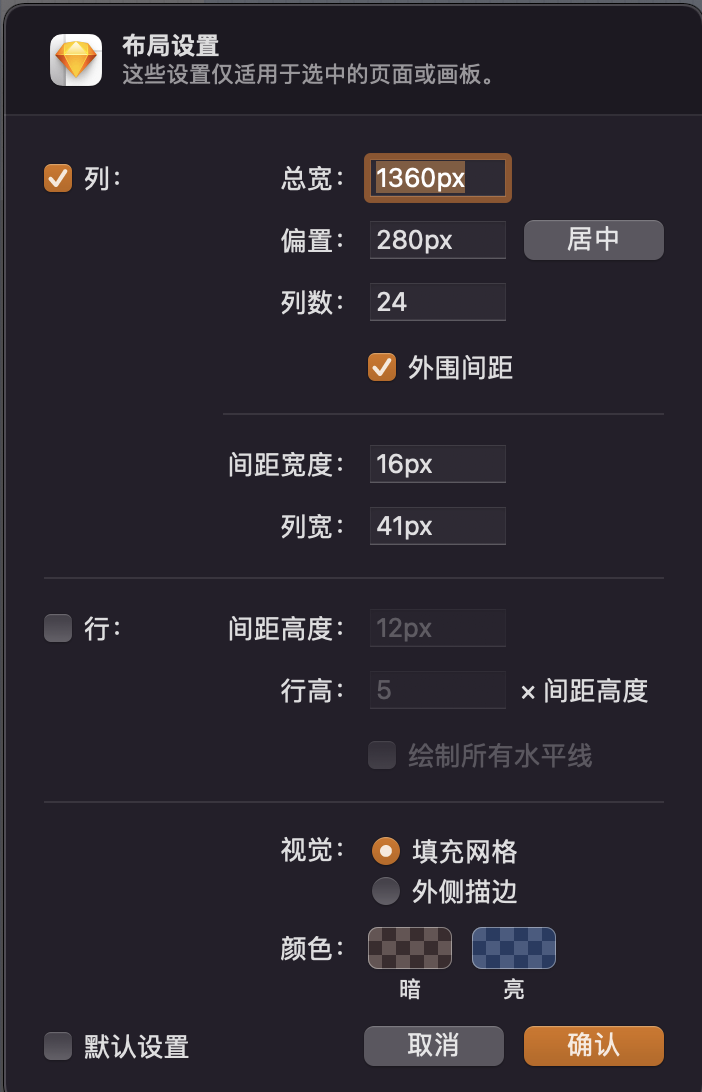Select the 填充网格 fill grid radio button
The height and width of the screenshot is (1092, 702).
[385, 851]
